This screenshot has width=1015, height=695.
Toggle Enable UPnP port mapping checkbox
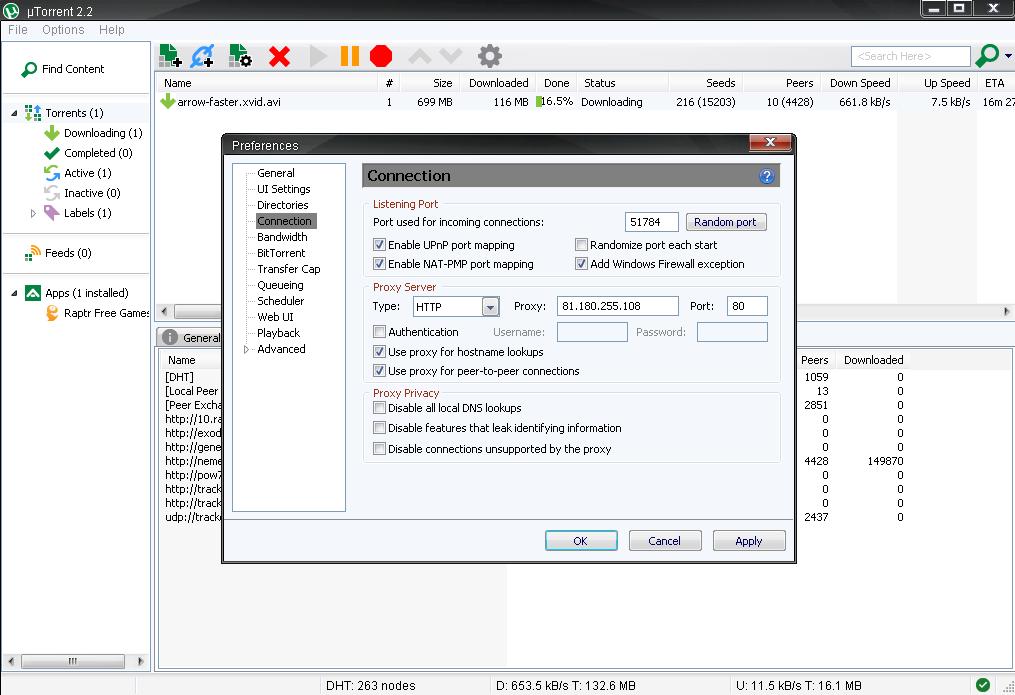pyautogui.click(x=379, y=245)
